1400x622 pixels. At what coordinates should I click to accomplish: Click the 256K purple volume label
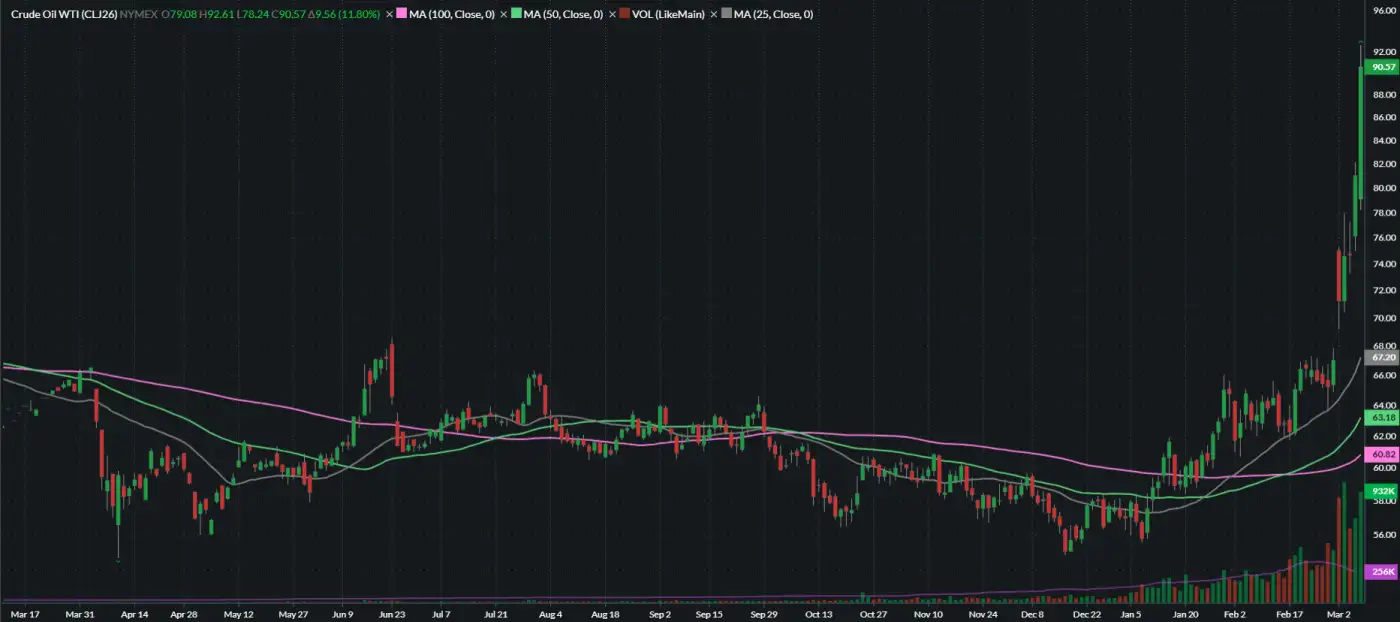coord(1384,571)
